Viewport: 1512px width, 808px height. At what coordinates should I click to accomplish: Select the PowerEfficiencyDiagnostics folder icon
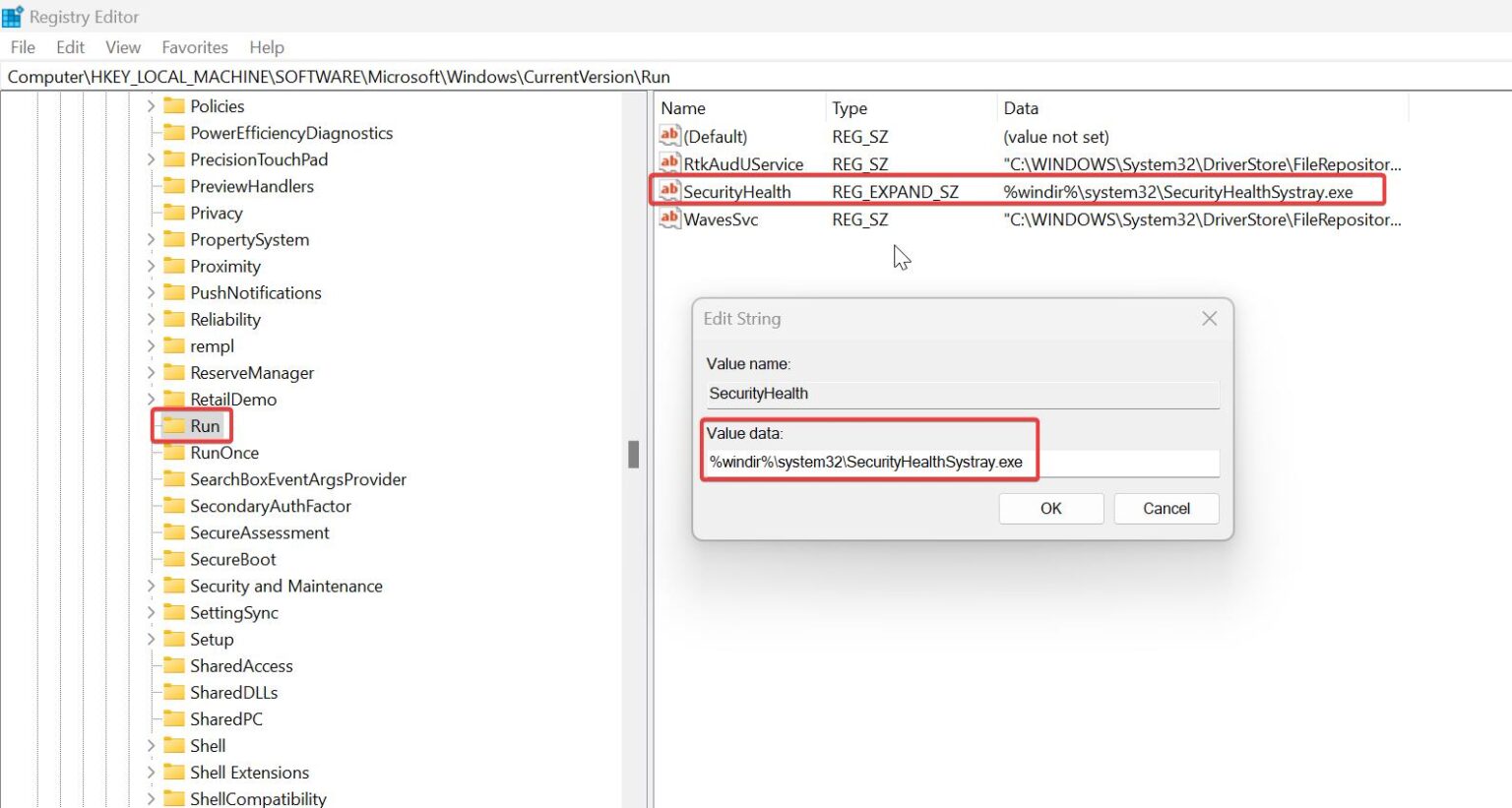click(x=174, y=132)
